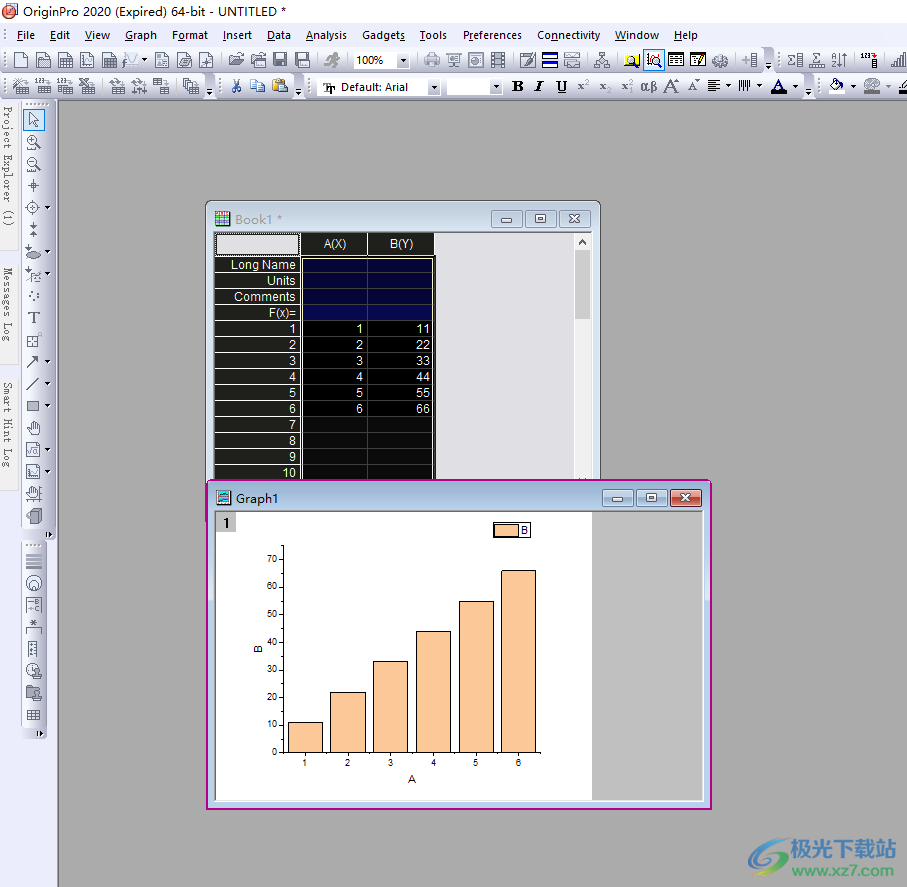Select the Screen Reader crosshair tool
The image size is (907, 887).
(x=34, y=186)
